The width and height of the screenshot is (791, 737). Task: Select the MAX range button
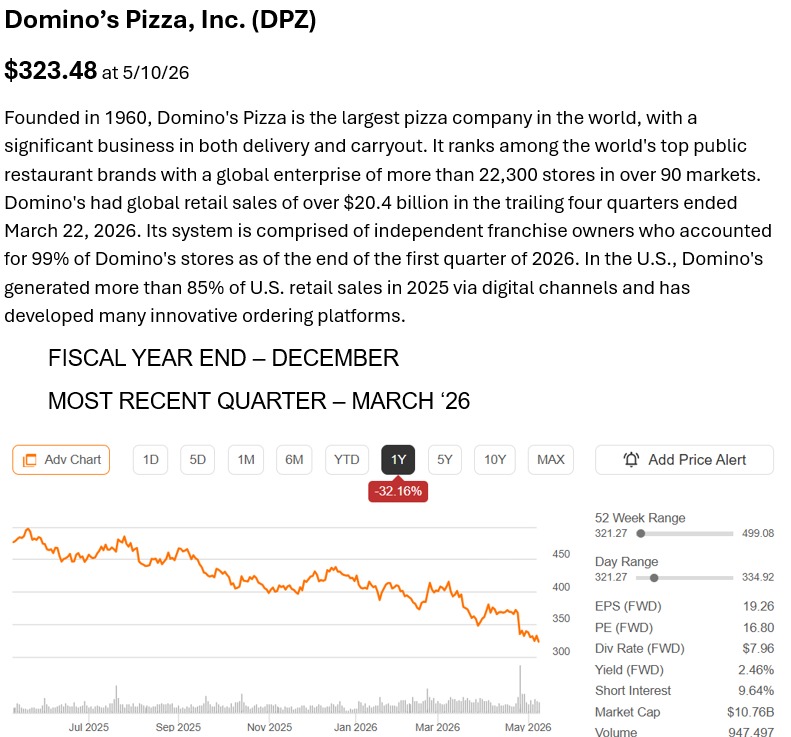click(x=551, y=460)
